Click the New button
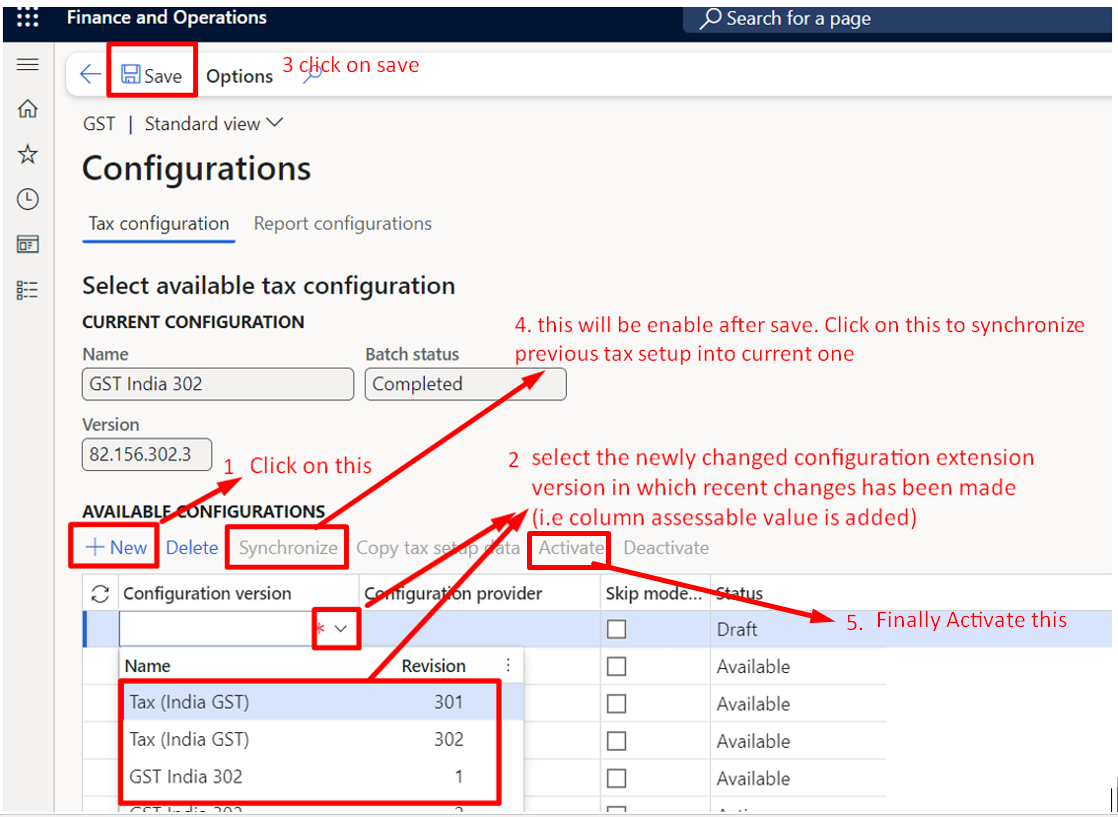The width and height of the screenshot is (1118, 817). (x=116, y=548)
